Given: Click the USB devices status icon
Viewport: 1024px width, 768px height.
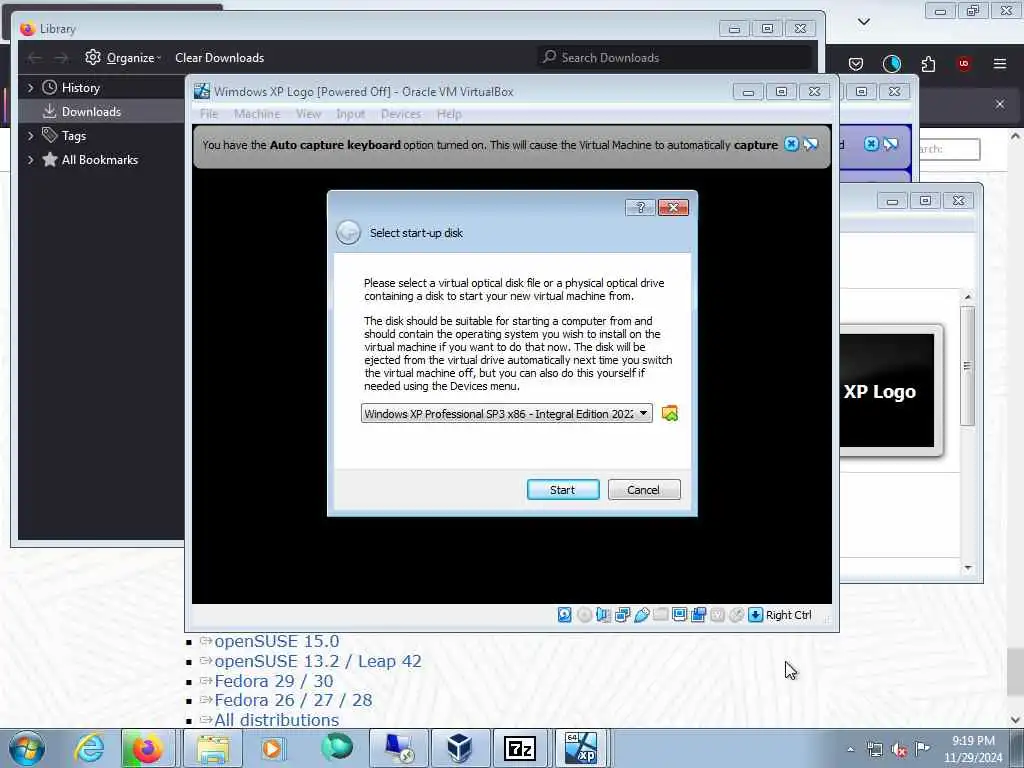Looking at the screenshot, I should pyautogui.click(x=641, y=615).
